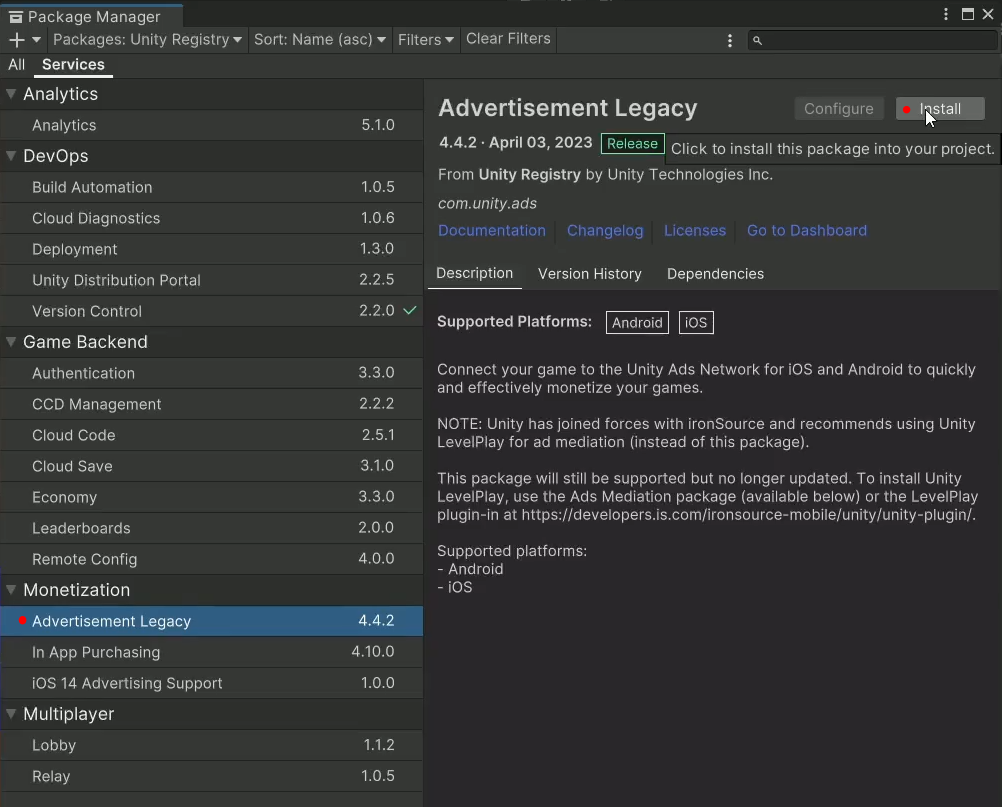Select the CCD Management package
The image size is (1002, 807).
tap(212, 404)
